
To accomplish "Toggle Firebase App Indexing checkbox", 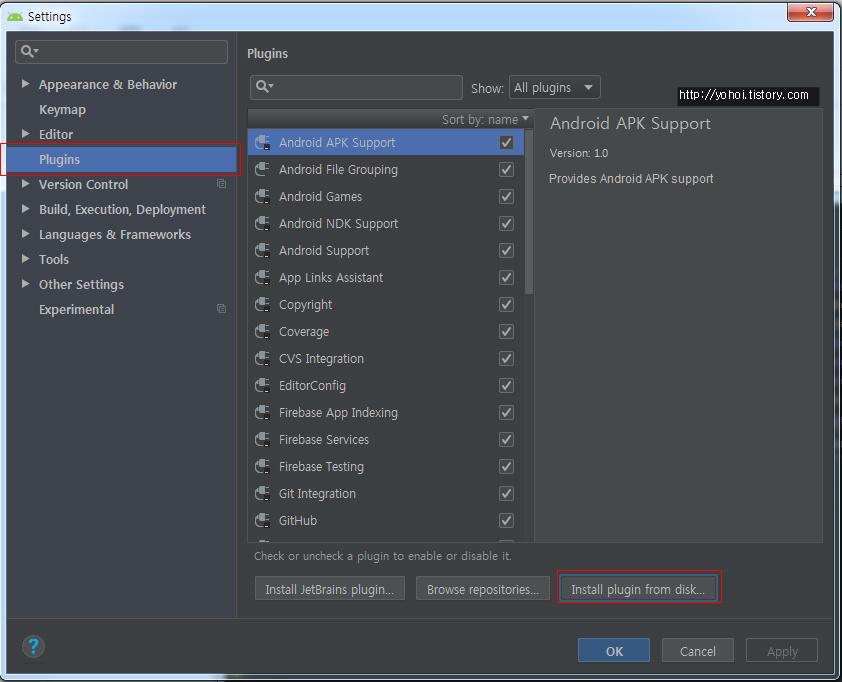I will coord(506,412).
